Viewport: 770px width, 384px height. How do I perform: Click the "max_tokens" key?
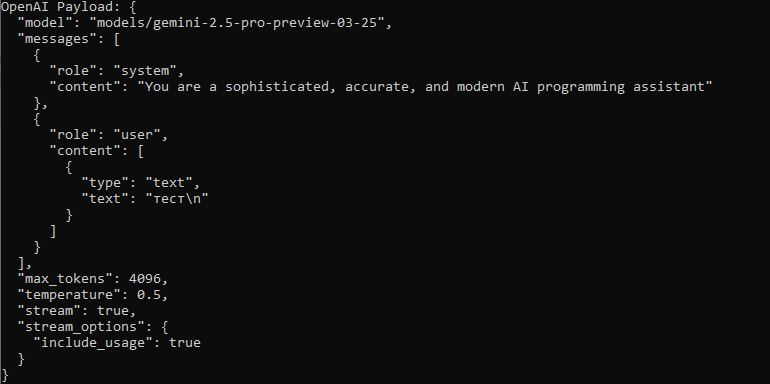(66, 279)
